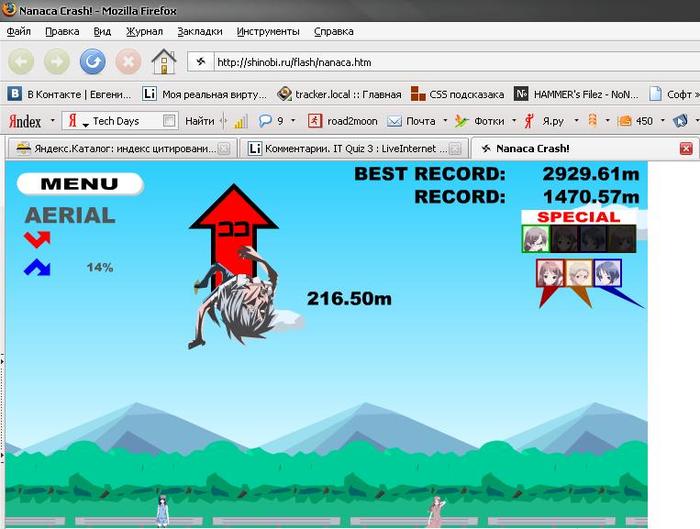
Task: Close the Nanaca Crash! tab with red X
Action: tap(686, 149)
